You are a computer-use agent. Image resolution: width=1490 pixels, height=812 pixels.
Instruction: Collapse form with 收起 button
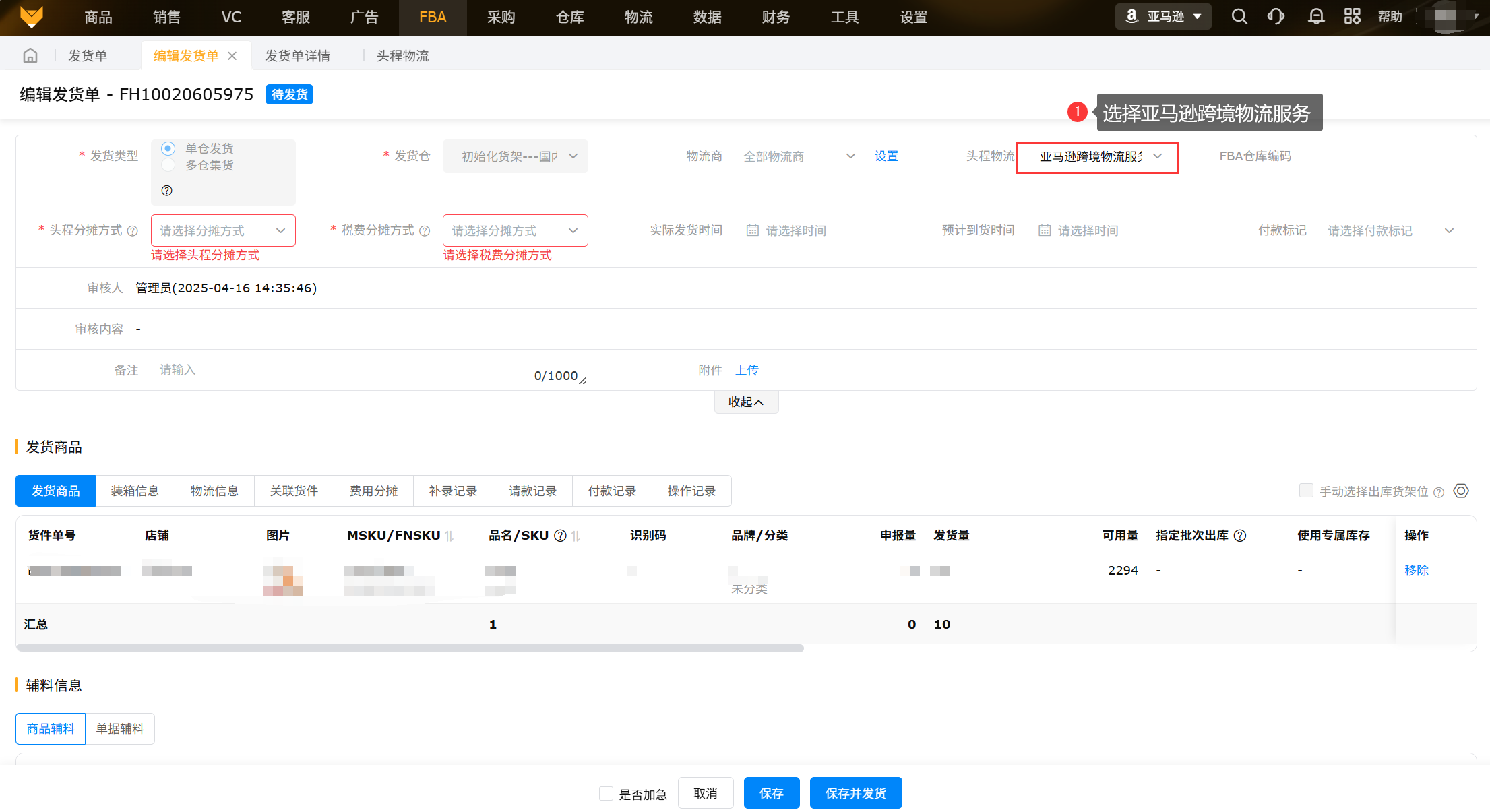tap(746, 402)
